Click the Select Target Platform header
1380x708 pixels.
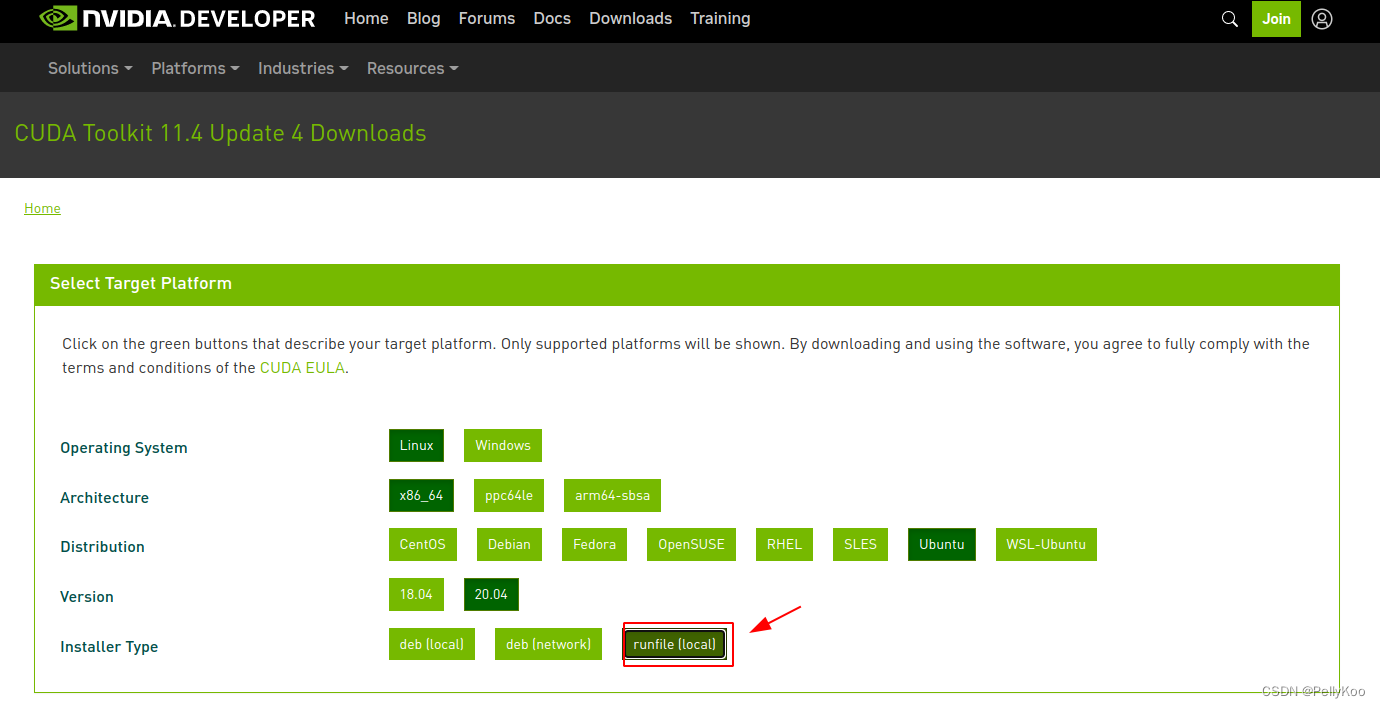[141, 283]
